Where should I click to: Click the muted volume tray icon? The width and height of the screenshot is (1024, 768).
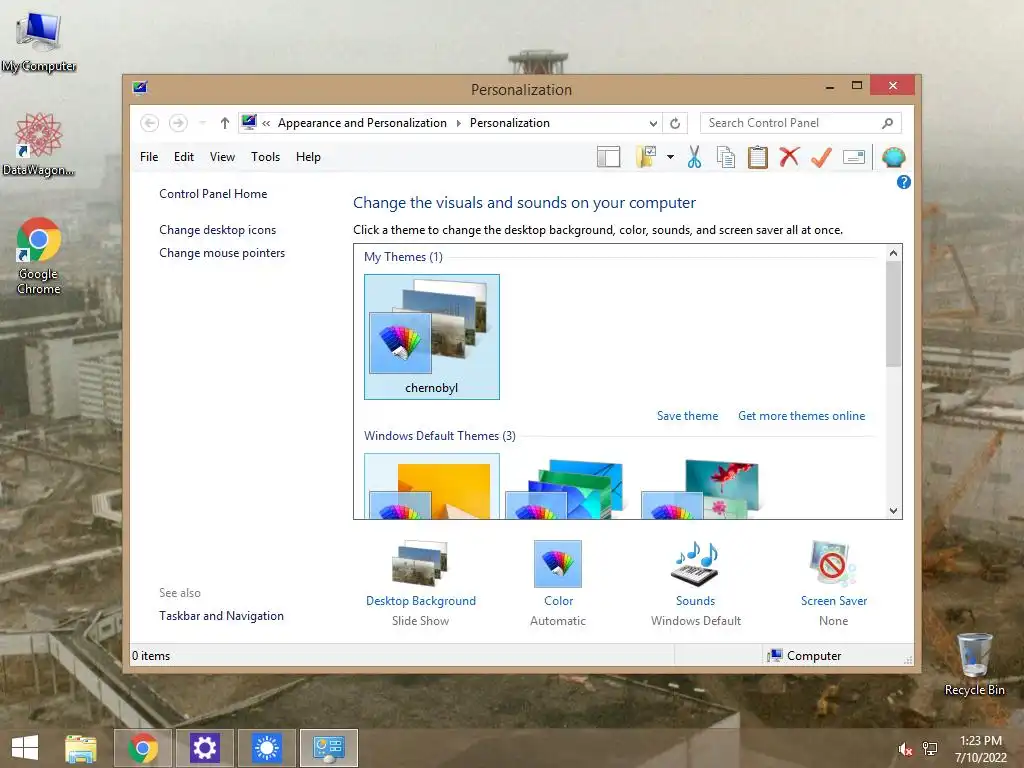[x=905, y=749]
